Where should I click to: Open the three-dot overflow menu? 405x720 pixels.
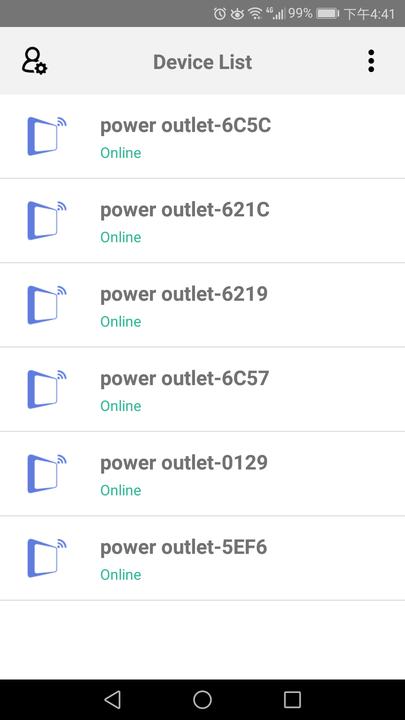pyautogui.click(x=371, y=61)
